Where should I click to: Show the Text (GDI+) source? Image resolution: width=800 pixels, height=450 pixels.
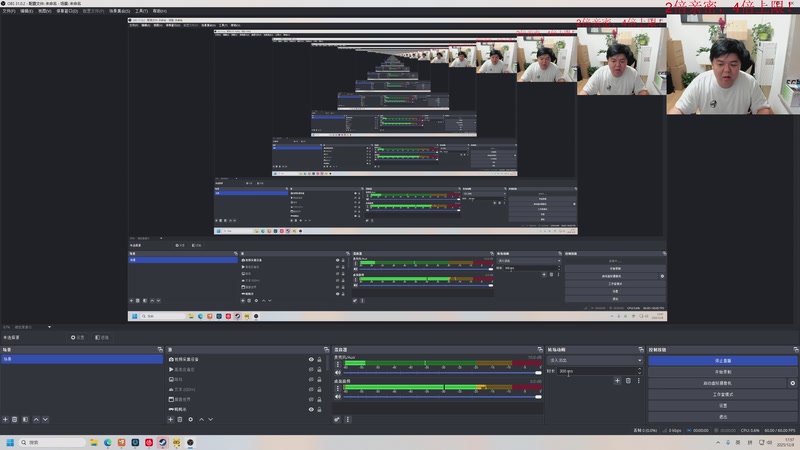[311, 389]
